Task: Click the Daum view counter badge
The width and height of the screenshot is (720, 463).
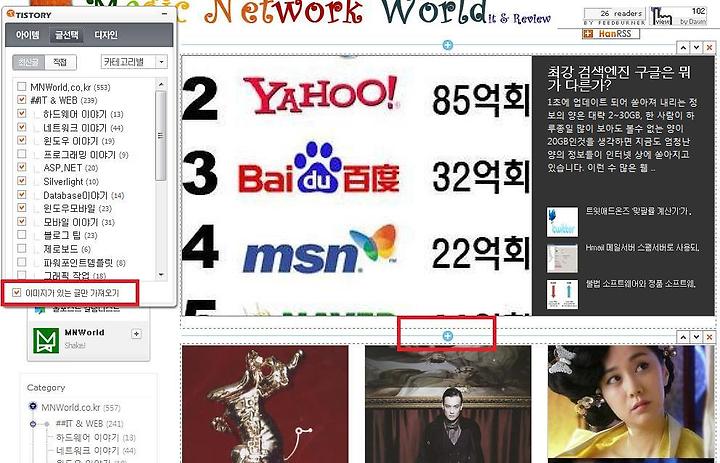Action: click(679, 17)
